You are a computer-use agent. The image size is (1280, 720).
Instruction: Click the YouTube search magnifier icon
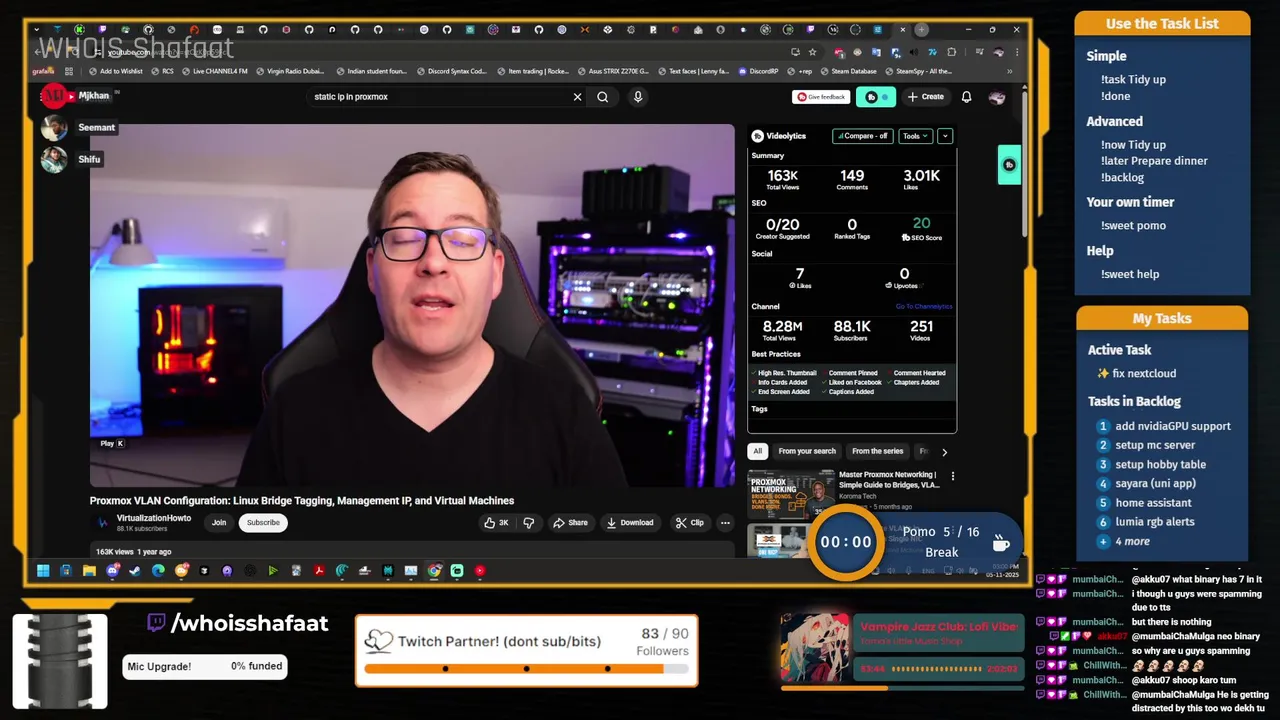[x=603, y=97]
